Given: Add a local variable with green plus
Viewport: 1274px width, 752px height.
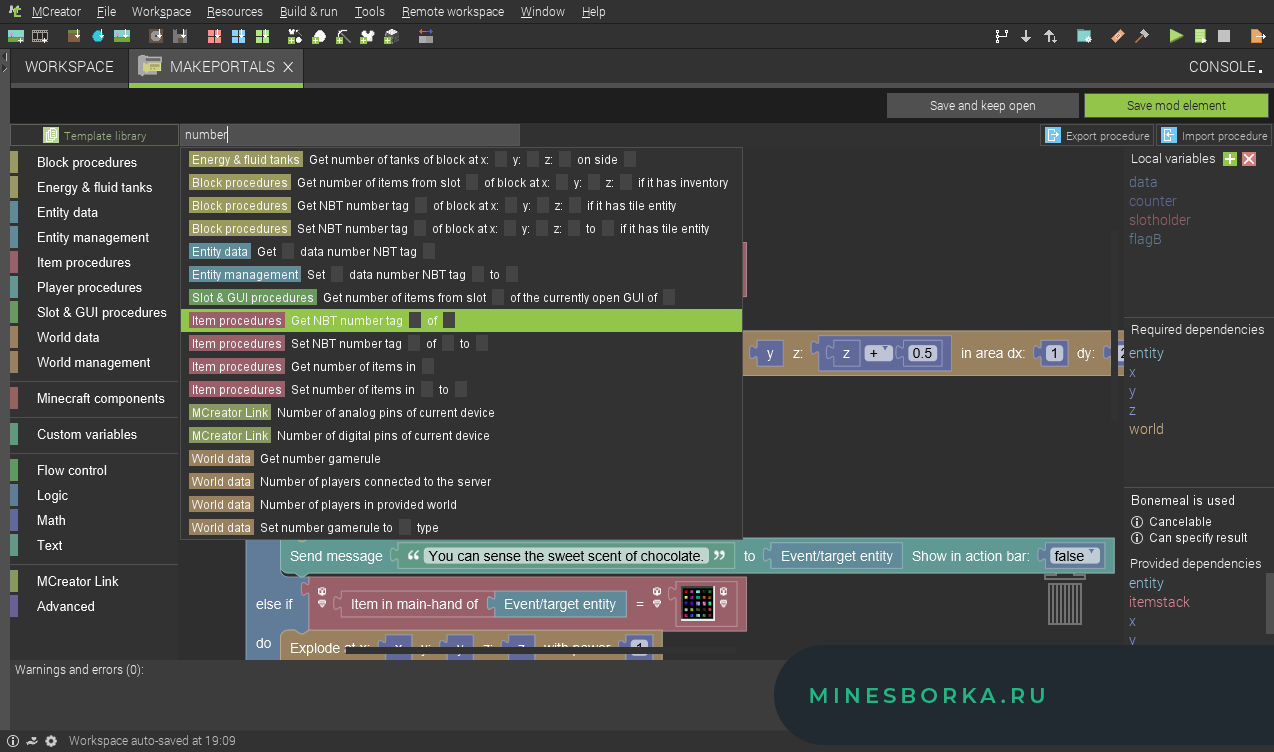Looking at the screenshot, I should coord(1230,159).
